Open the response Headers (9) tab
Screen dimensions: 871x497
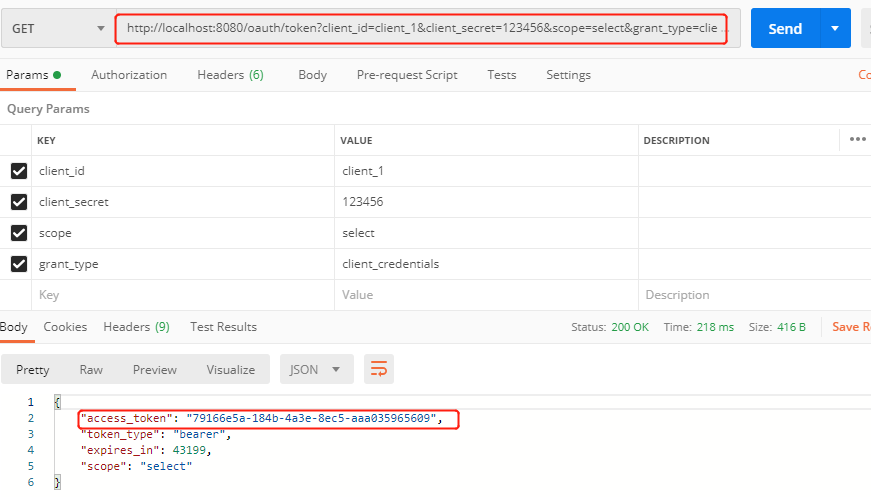pyautogui.click(x=136, y=327)
